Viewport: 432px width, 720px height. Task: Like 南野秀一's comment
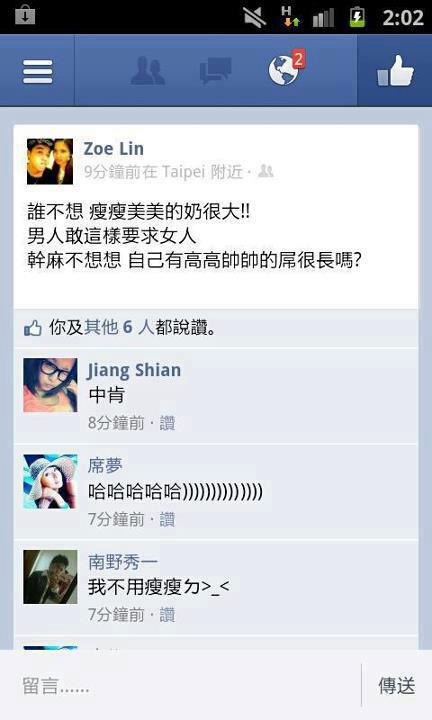coord(167,615)
